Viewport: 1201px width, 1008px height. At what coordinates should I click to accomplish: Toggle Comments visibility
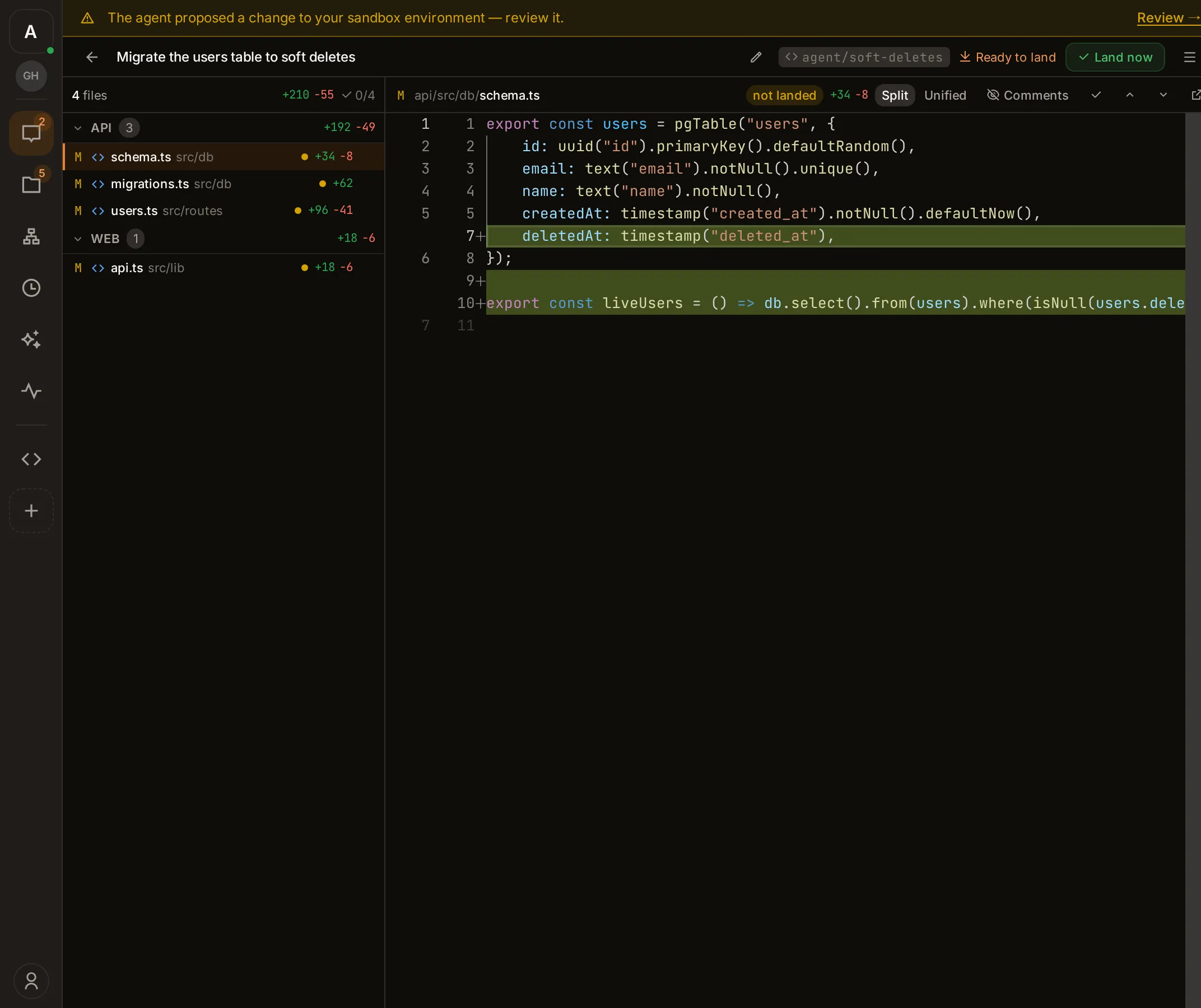[1028, 95]
